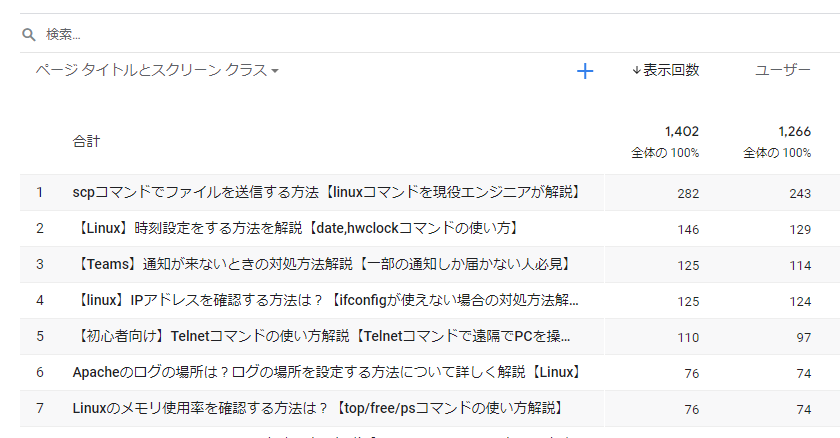Screen dimensions: 840x438
Task: Click users value 129 in 時刻設定 row
Action: [800, 229]
